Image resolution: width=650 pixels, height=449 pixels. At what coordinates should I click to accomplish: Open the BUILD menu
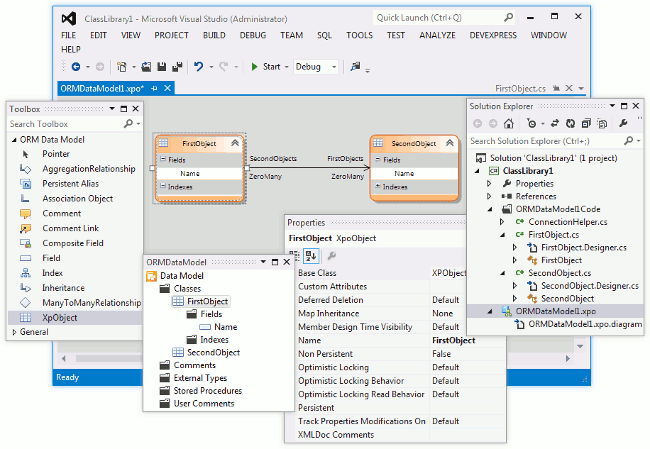point(214,35)
